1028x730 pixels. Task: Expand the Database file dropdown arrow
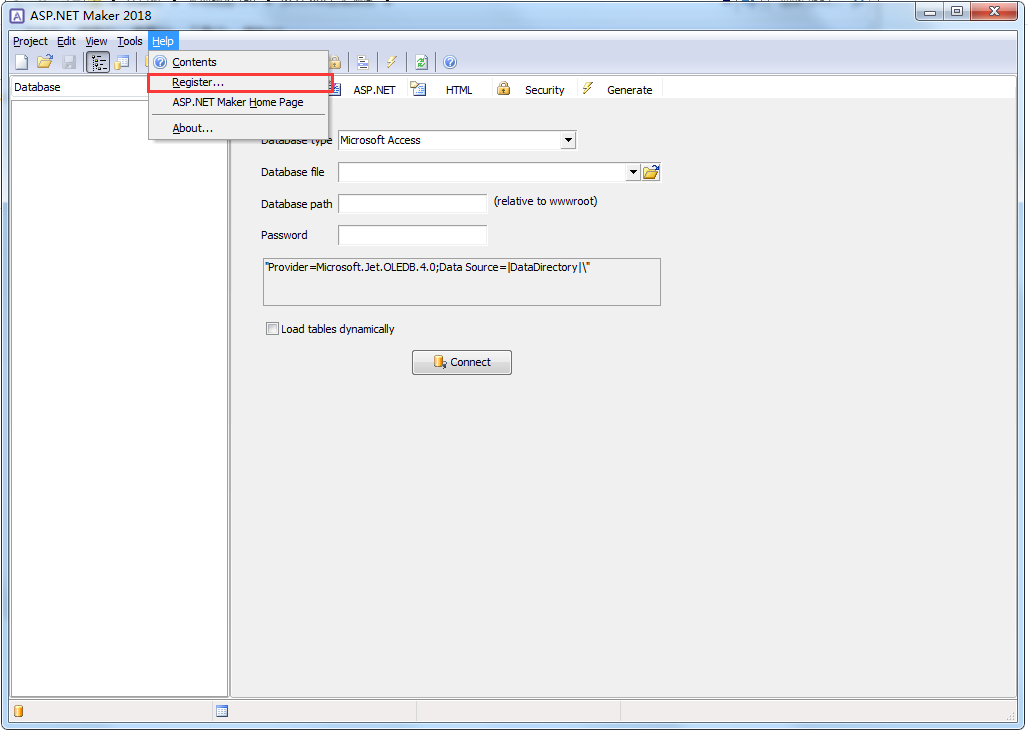pyautogui.click(x=633, y=172)
